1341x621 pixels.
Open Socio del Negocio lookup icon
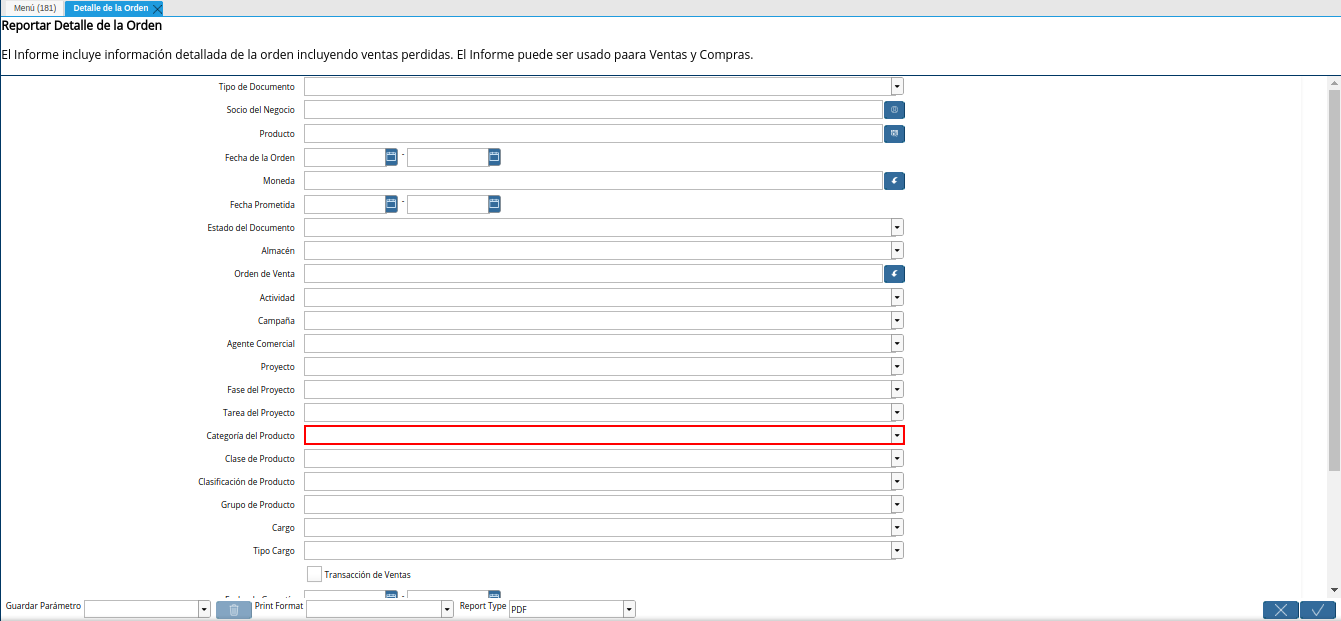[894, 110]
